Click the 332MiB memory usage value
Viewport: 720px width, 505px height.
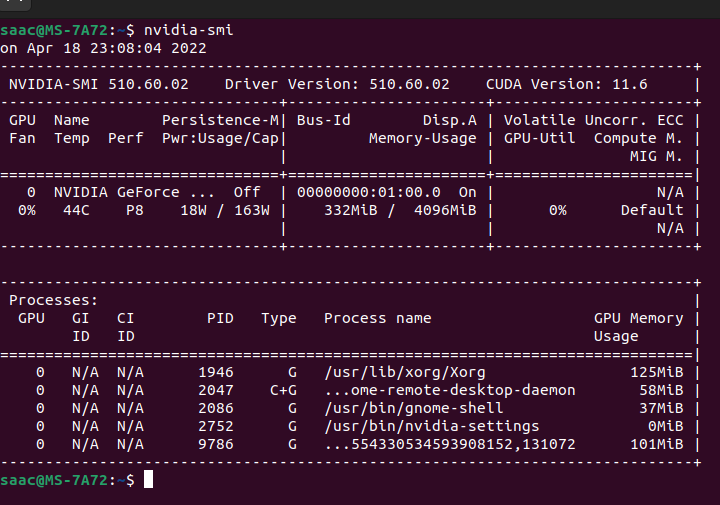point(351,210)
